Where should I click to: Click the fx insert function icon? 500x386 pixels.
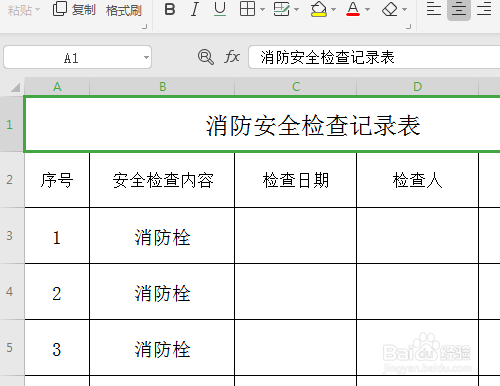click(x=232, y=57)
